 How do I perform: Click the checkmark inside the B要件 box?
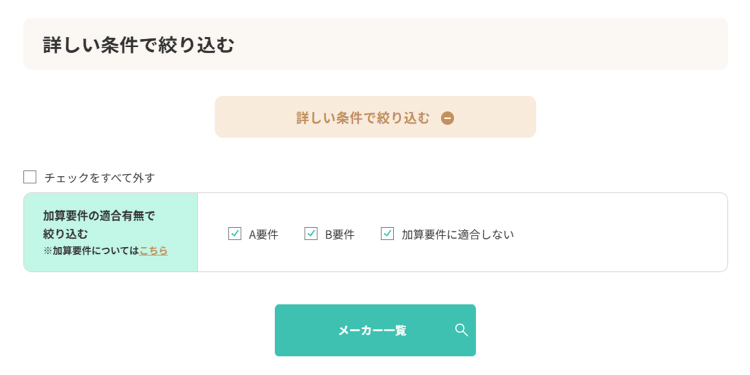click(311, 234)
